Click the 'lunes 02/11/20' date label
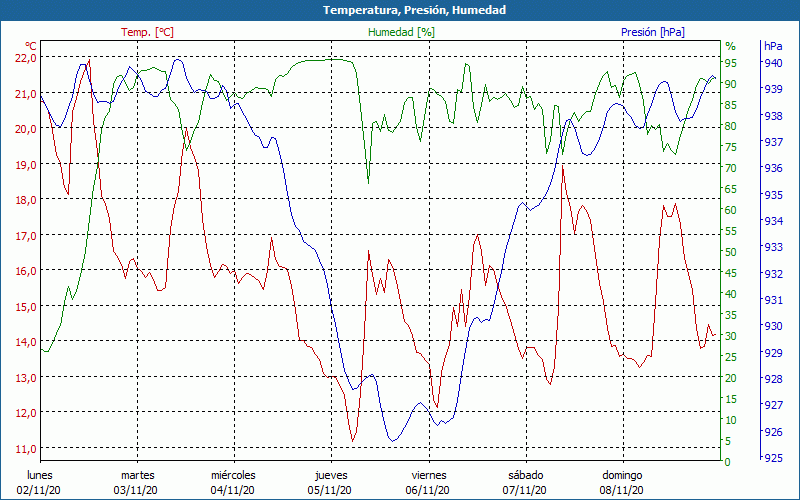Screen dimensions: 800x500 coord(39,483)
